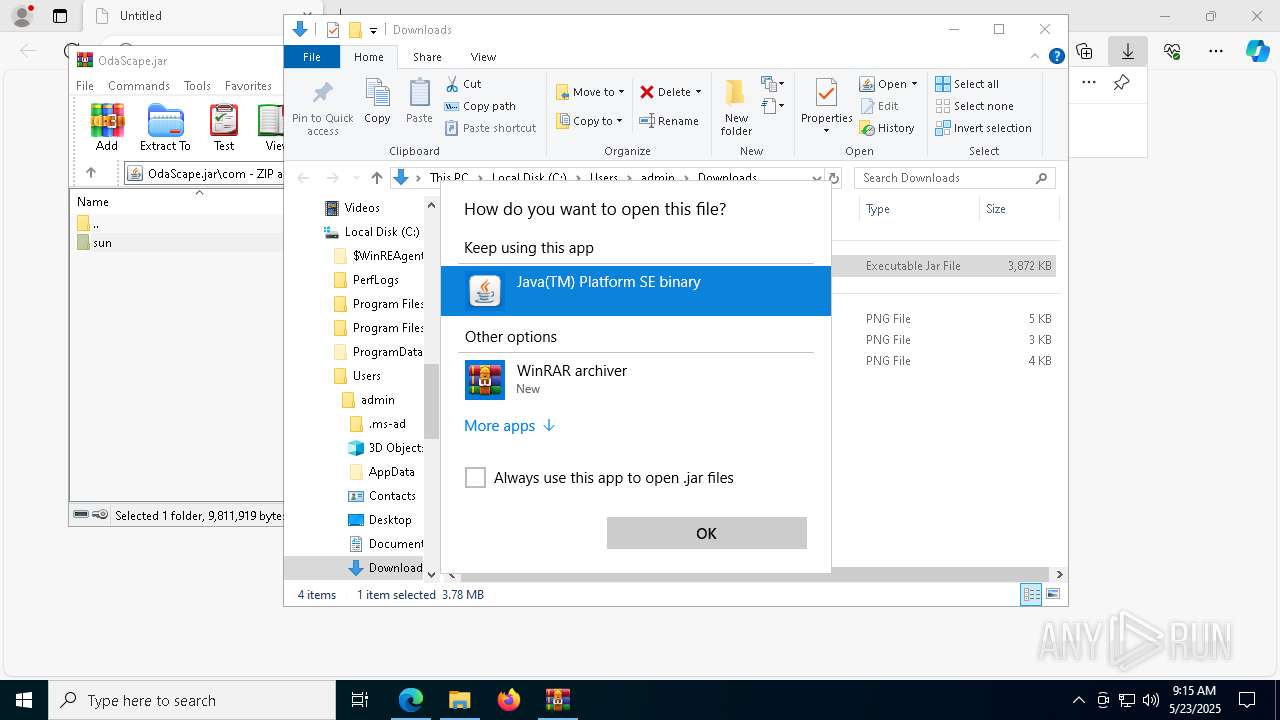This screenshot has width=1280, height=720.
Task: Open ProgramData folder in tree
Action: (378, 352)
